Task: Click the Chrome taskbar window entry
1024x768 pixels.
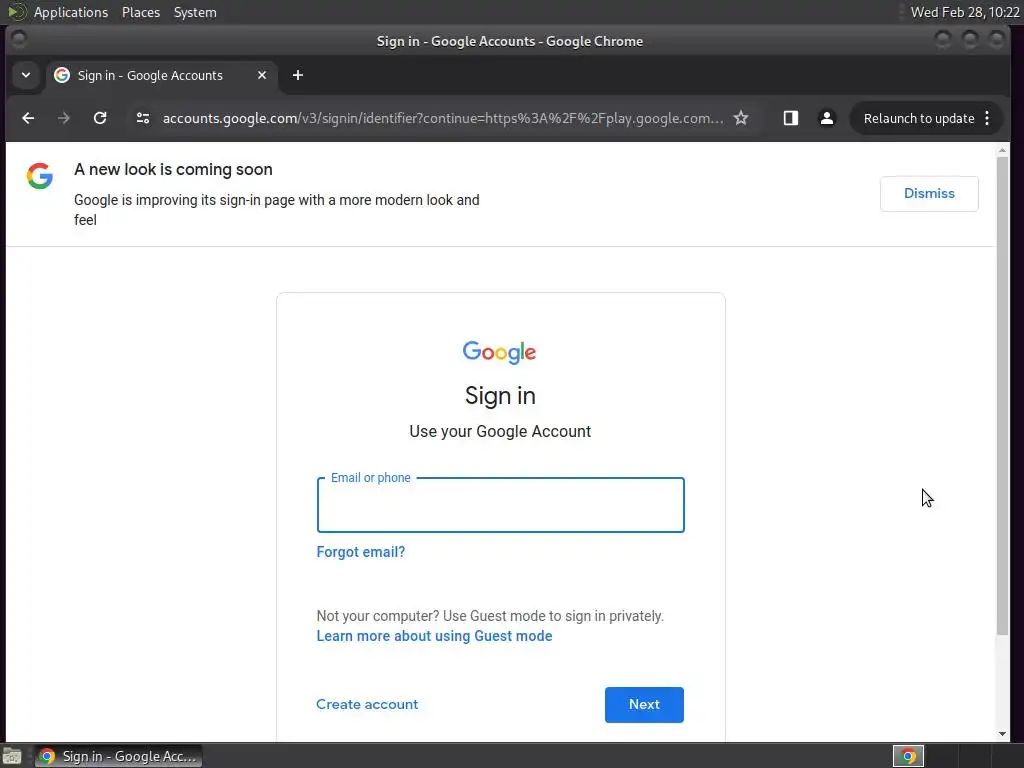Action: pos(118,756)
